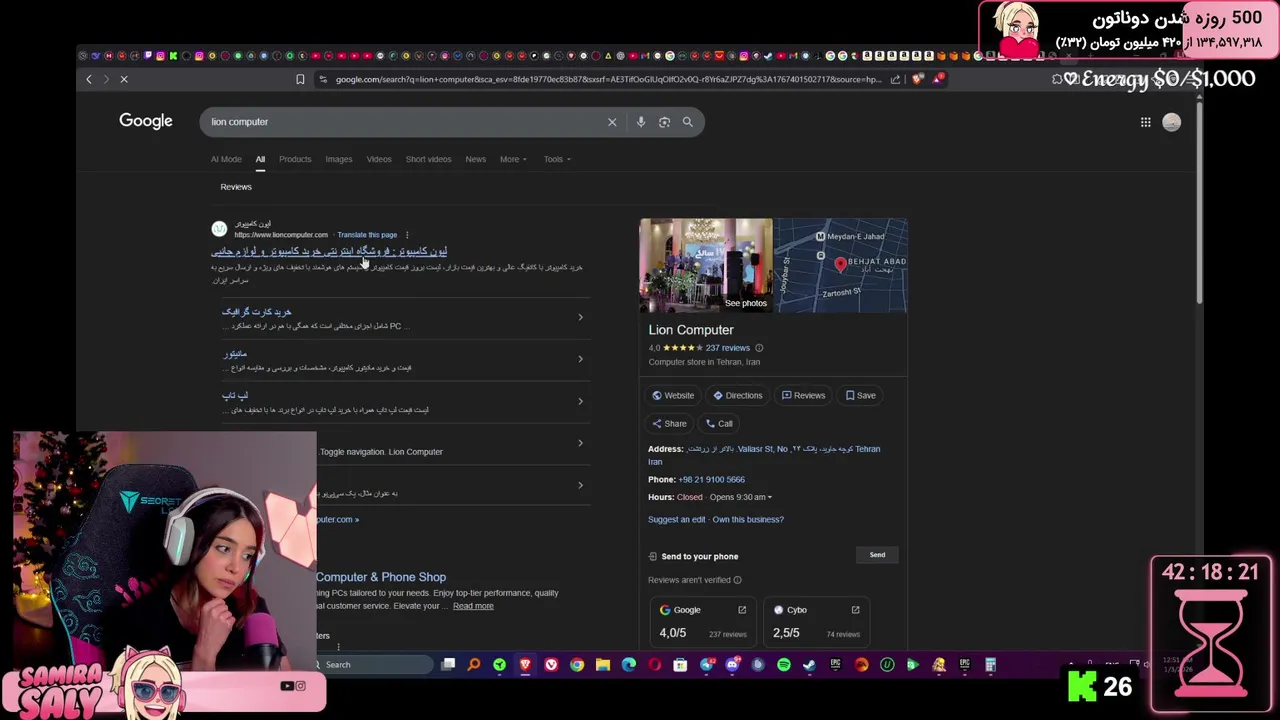Screen dimensions: 1280x720
Task: Click the Brave Shields lion icon in the address bar
Action: click(x=917, y=79)
